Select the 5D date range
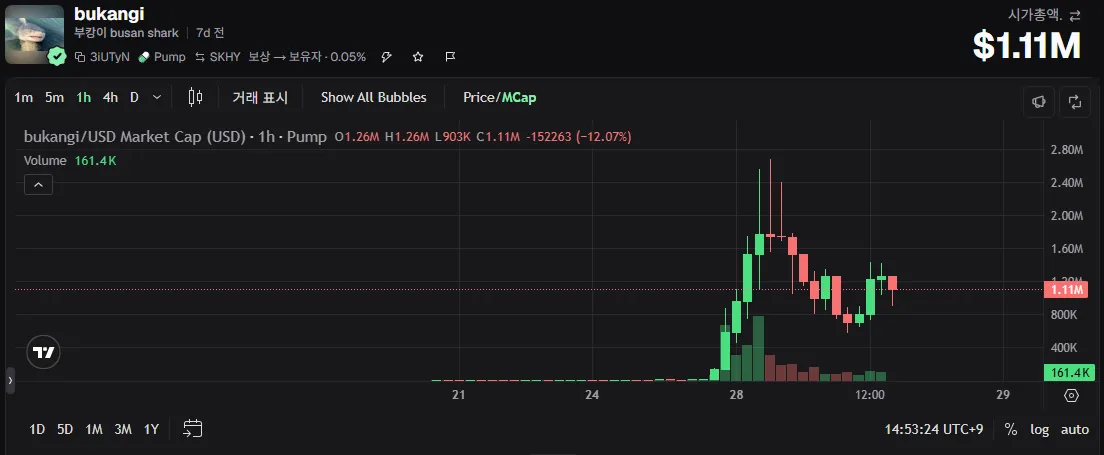This screenshot has height=455, width=1104. [x=65, y=429]
